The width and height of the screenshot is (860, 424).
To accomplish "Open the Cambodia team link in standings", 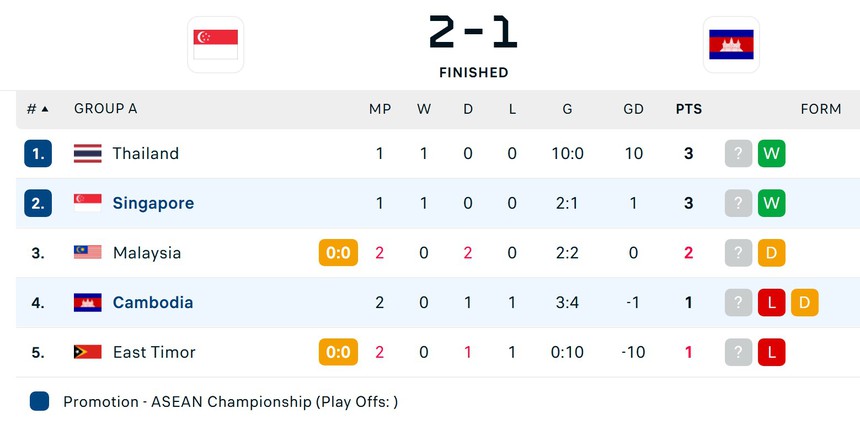I will [153, 302].
